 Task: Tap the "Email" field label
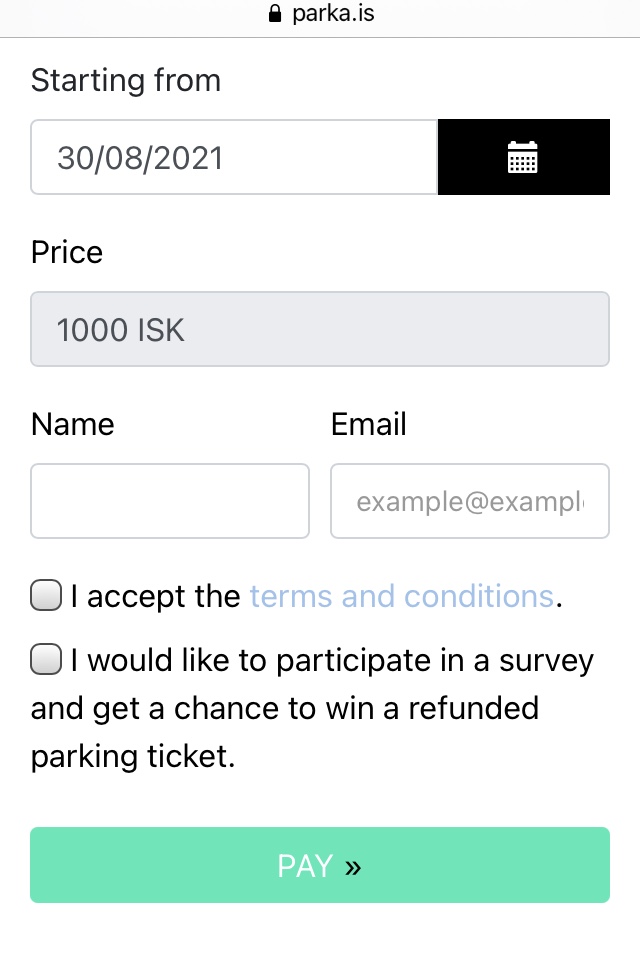click(369, 424)
